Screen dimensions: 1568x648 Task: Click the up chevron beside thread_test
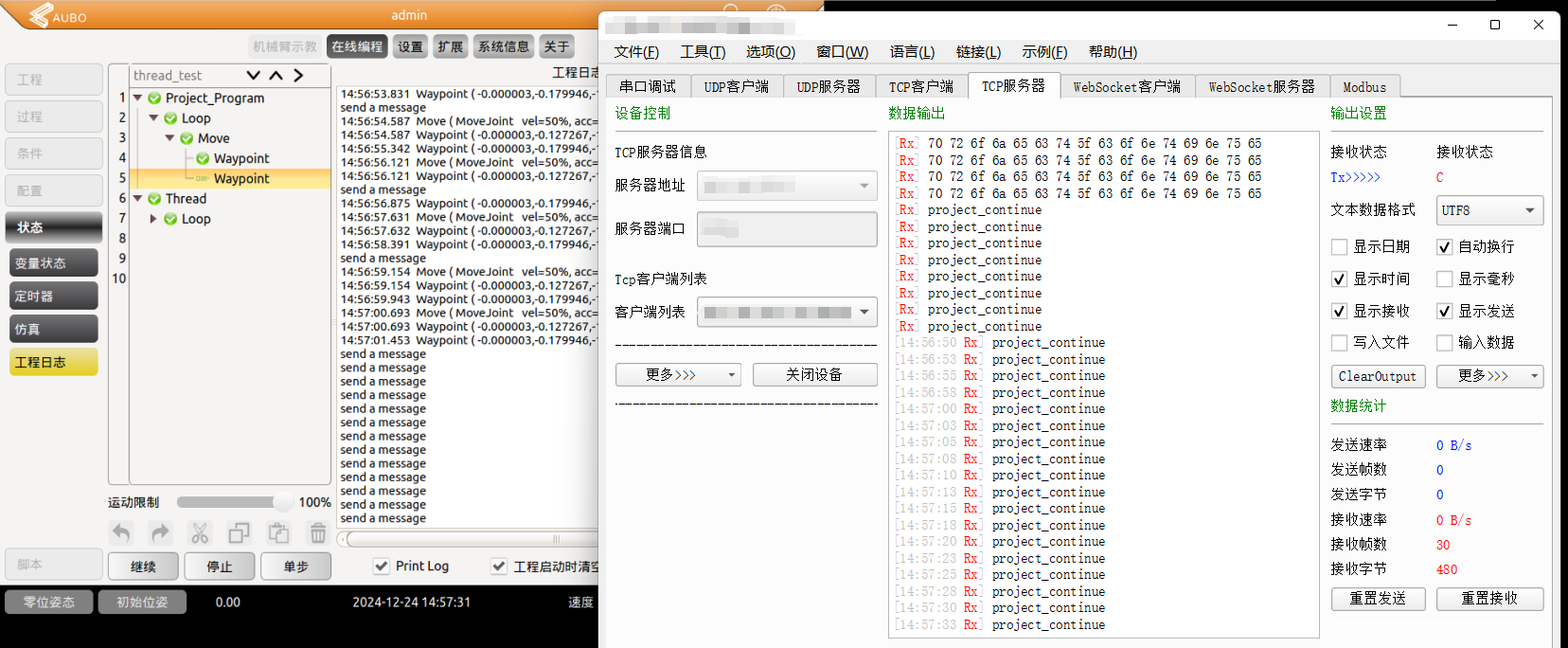pos(276,76)
